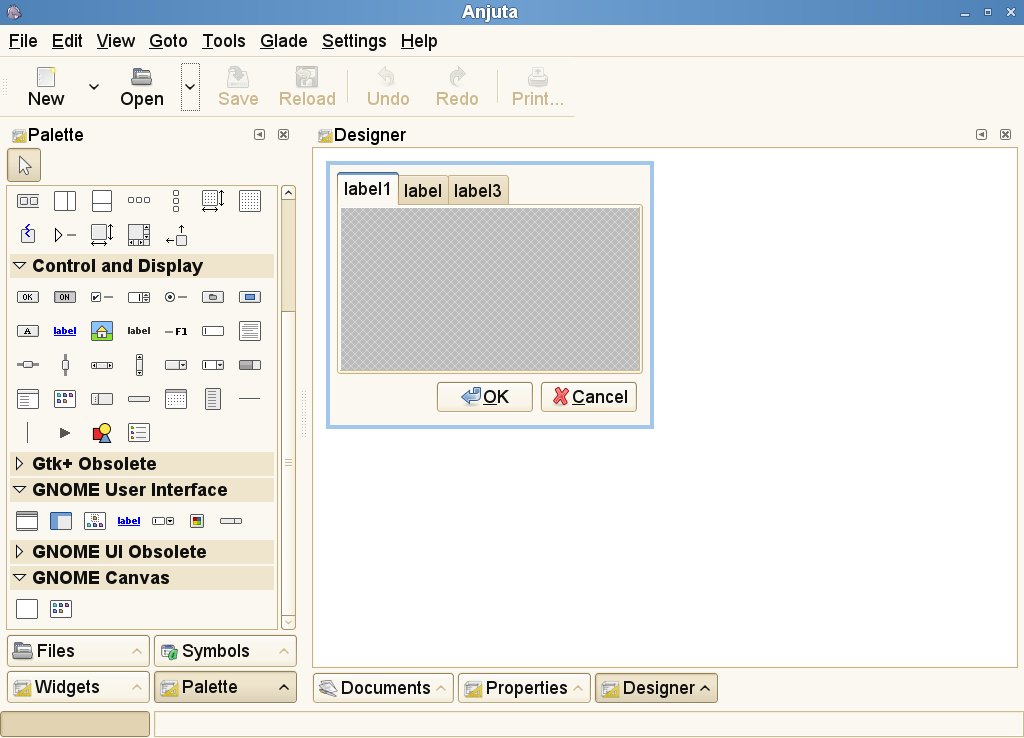Open the Settings menu

click(x=354, y=41)
